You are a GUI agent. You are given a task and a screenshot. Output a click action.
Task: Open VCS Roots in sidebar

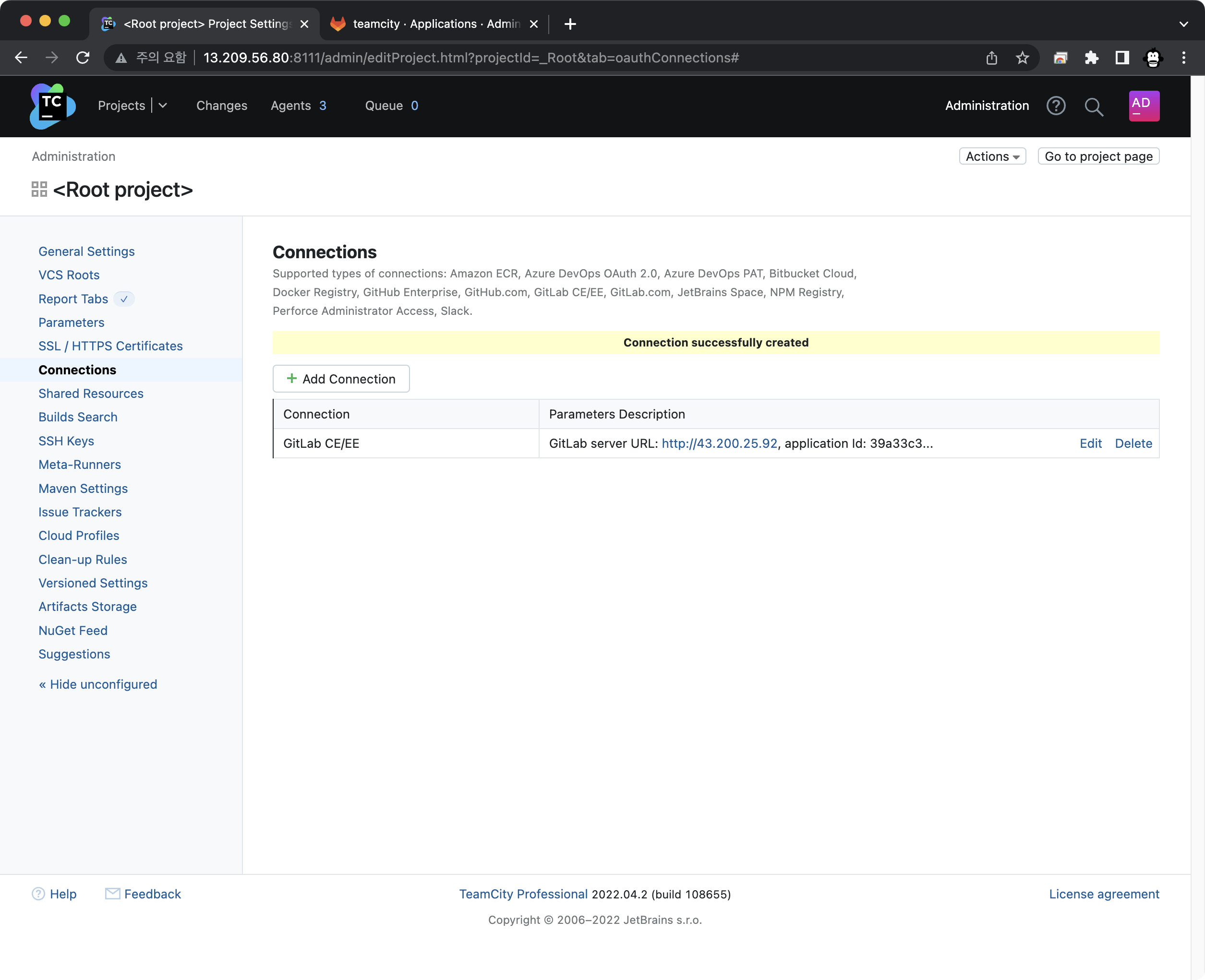pos(69,275)
